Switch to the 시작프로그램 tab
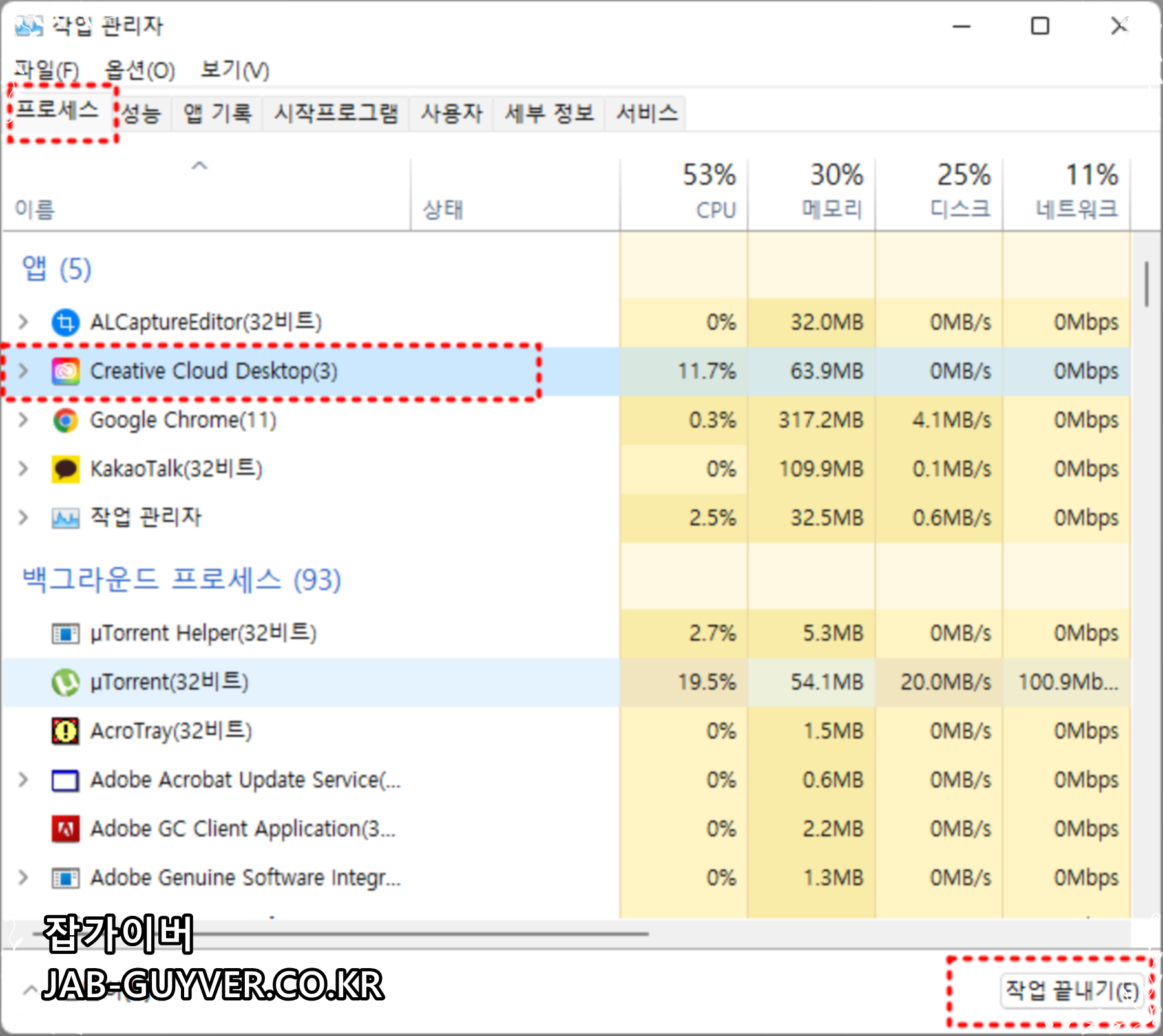Viewport: 1163px width, 1036px height. click(x=336, y=114)
